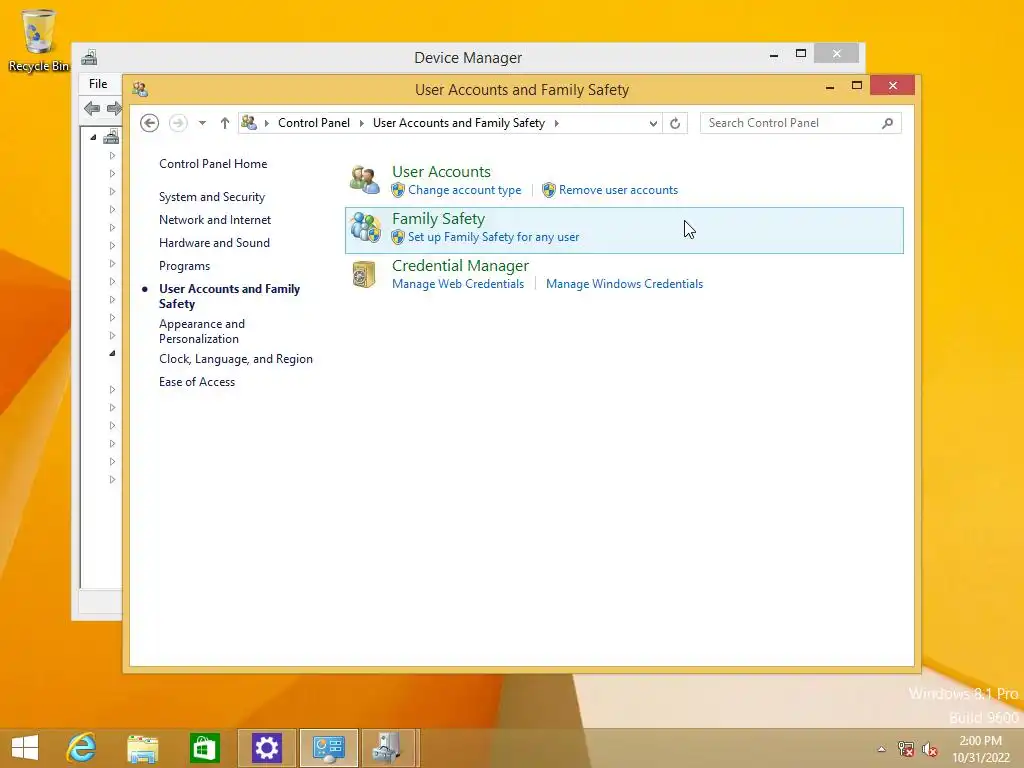The height and width of the screenshot is (768, 1024).
Task: Click the muted speaker tray icon
Action: pyautogui.click(x=930, y=749)
